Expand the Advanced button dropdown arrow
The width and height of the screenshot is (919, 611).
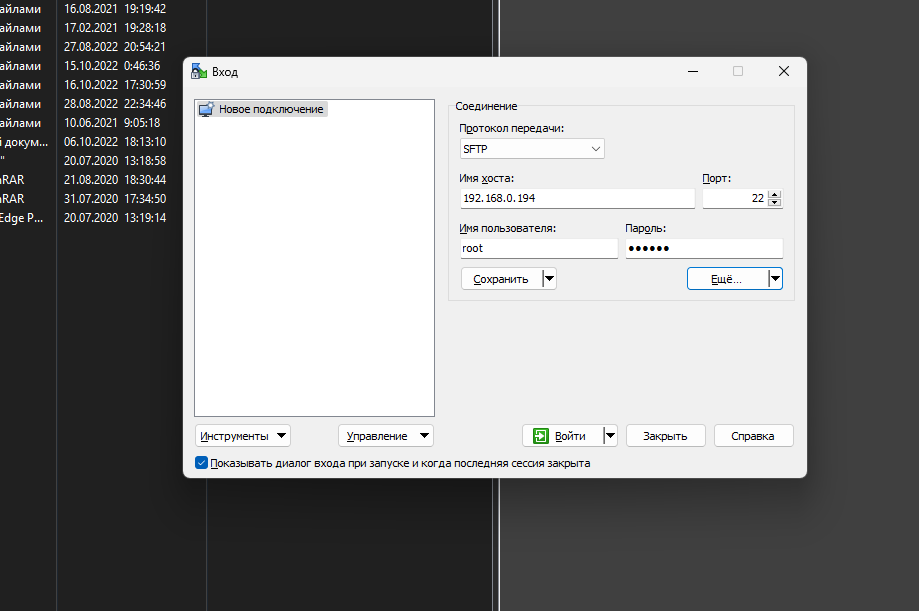775,279
